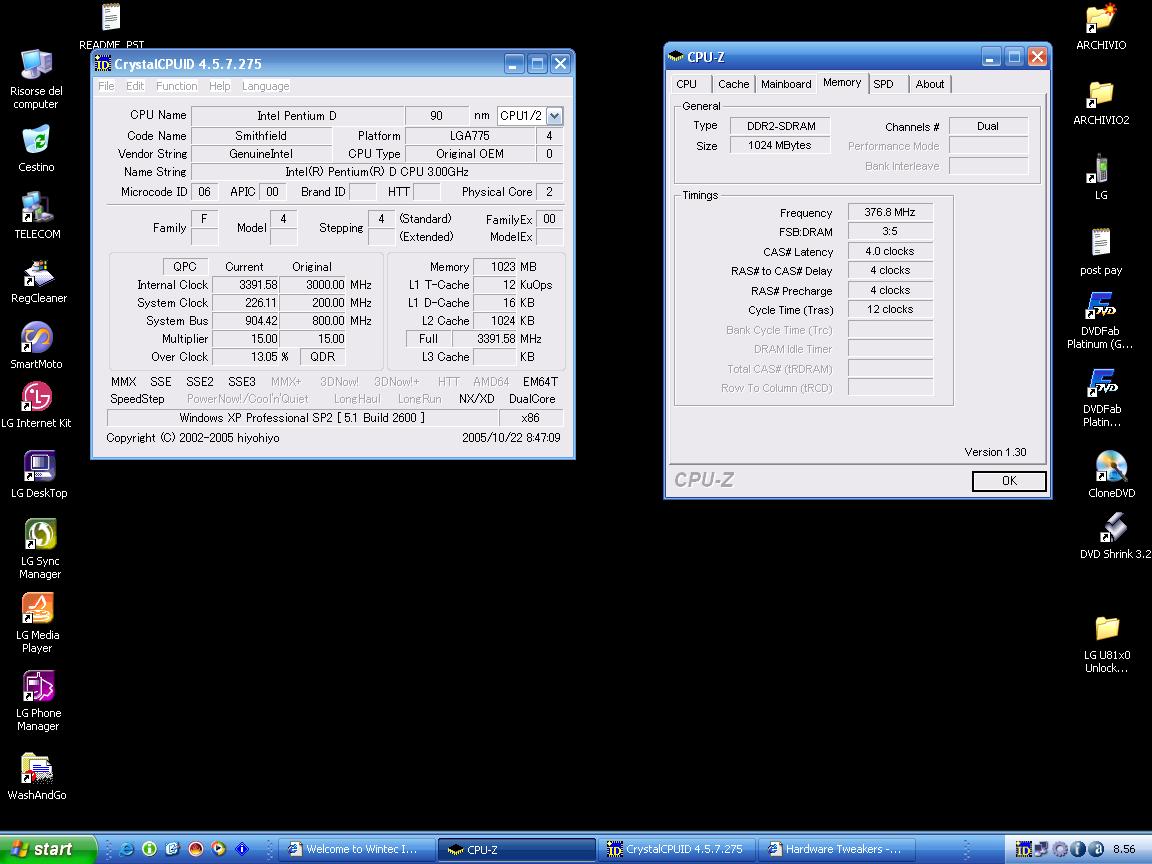
Task: Open the Windows start menu
Action: [48, 849]
